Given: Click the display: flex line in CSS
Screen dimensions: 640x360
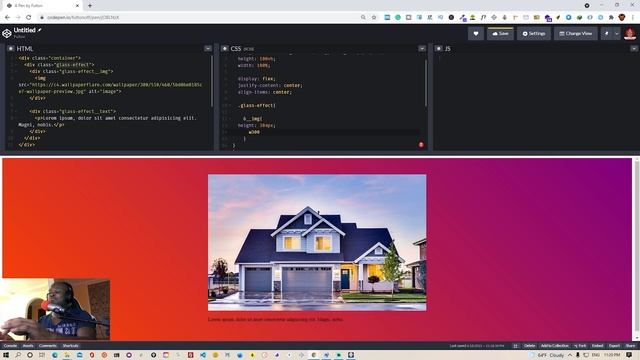Looking at the screenshot, I should [257, 79].
